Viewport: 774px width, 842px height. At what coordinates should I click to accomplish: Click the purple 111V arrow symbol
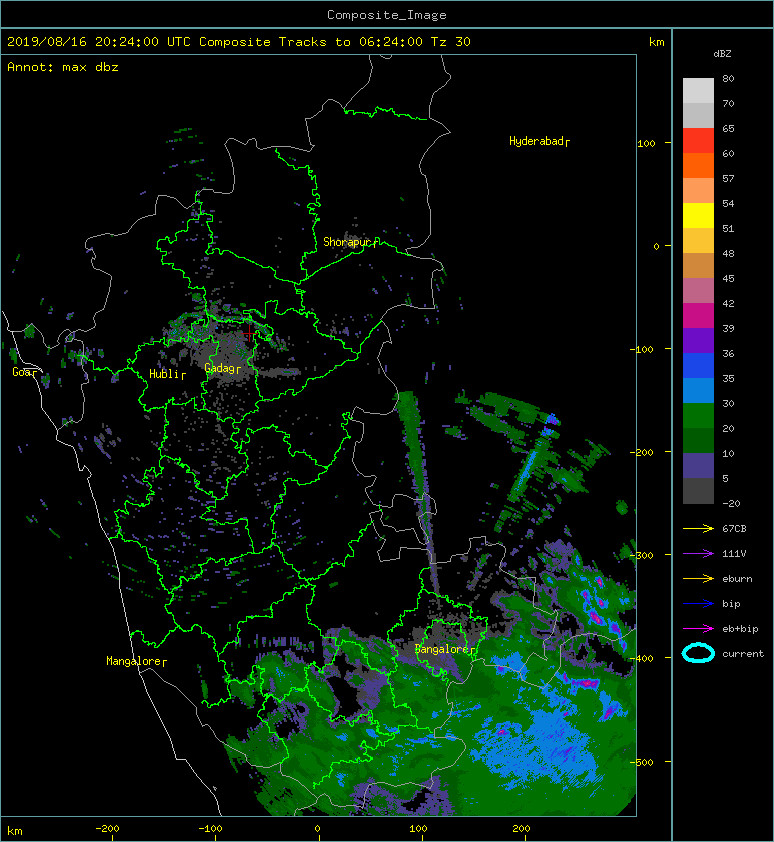698,554
